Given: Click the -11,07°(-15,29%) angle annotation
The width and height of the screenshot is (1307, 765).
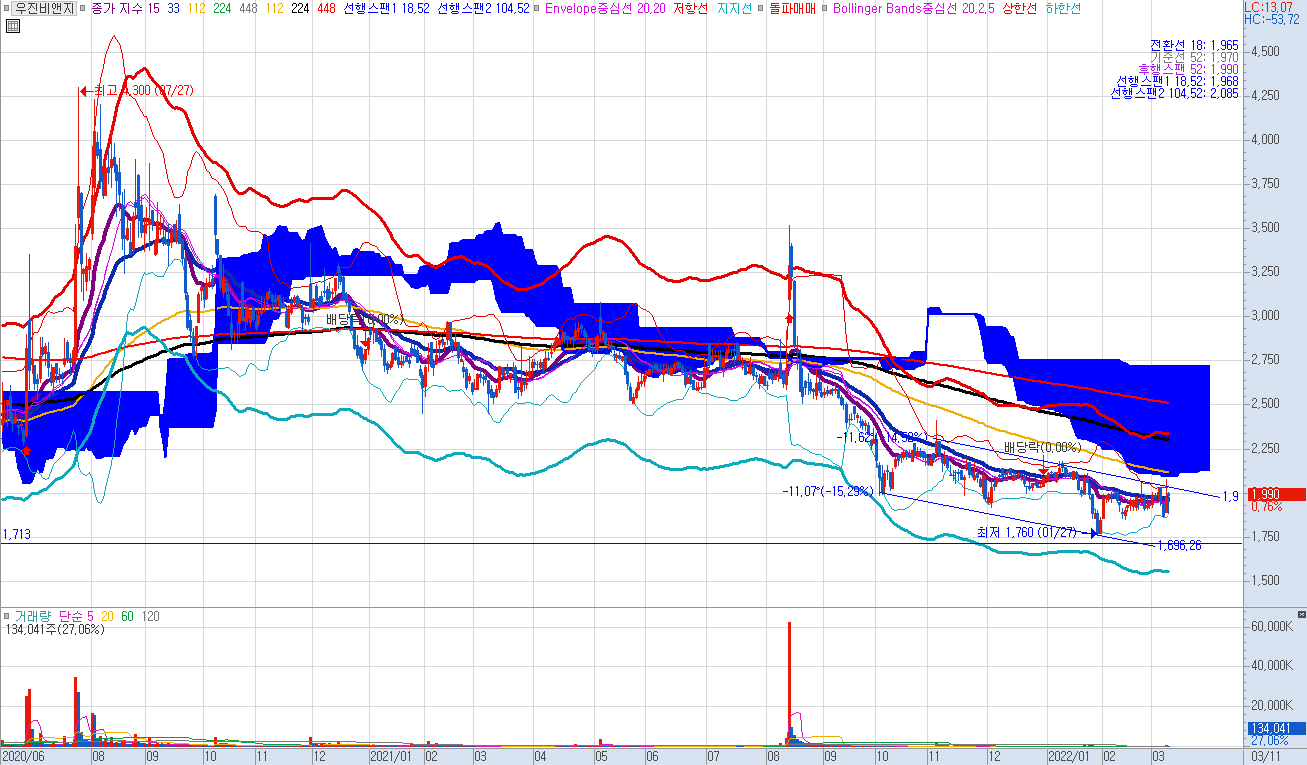Looking at the screenshot, I should [x=829, y=491].
